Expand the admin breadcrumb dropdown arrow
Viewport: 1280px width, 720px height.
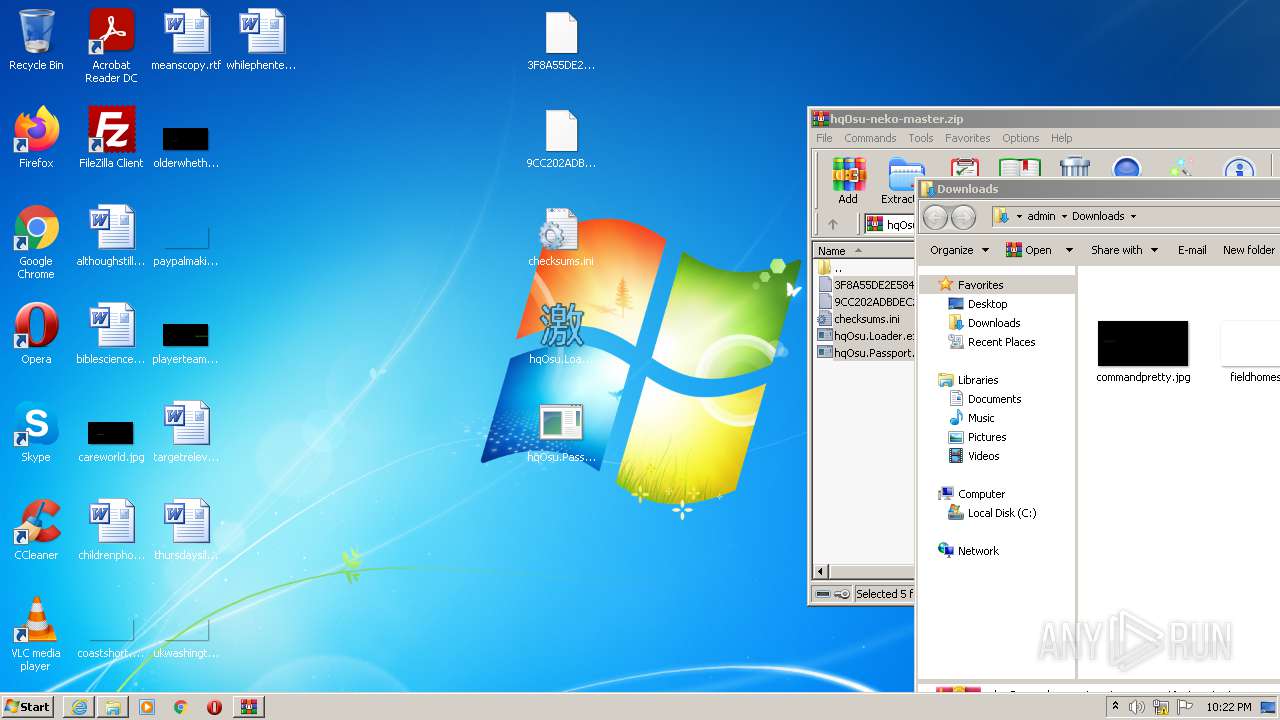tap(1064, 216)
